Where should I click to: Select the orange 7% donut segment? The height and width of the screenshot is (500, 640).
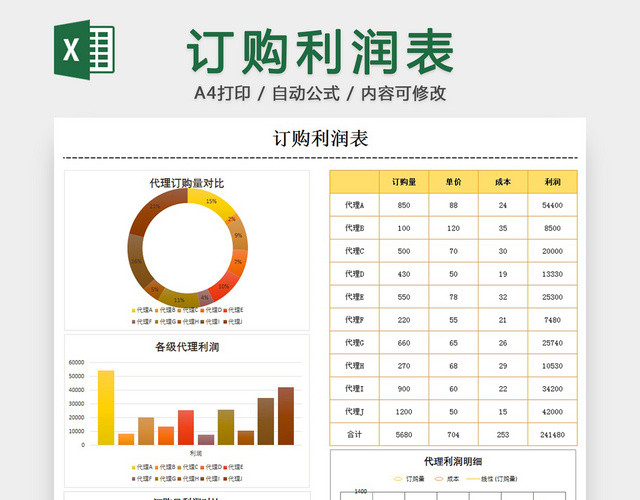pyautogui.click(x=238, y=262)
